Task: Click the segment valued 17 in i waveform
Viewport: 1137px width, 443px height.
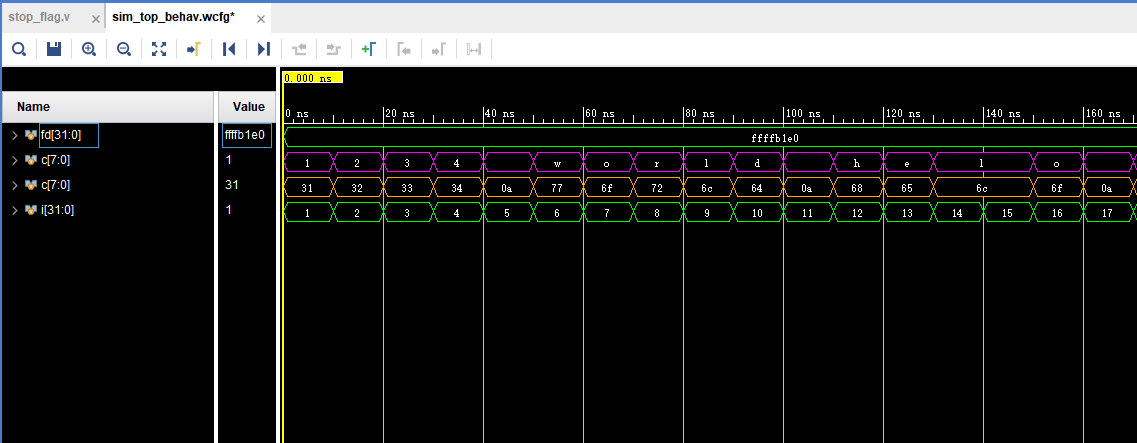Action: tap(1107, 213)
